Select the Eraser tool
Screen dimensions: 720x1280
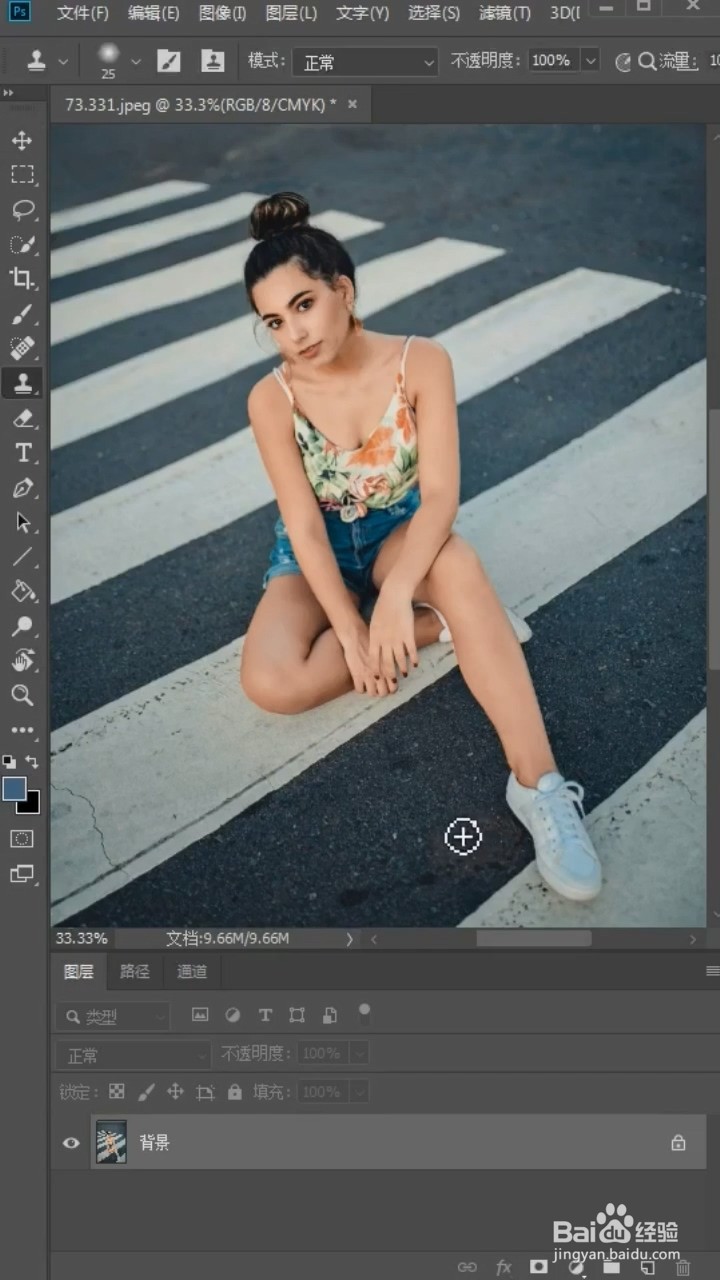[x=22, y=418]
